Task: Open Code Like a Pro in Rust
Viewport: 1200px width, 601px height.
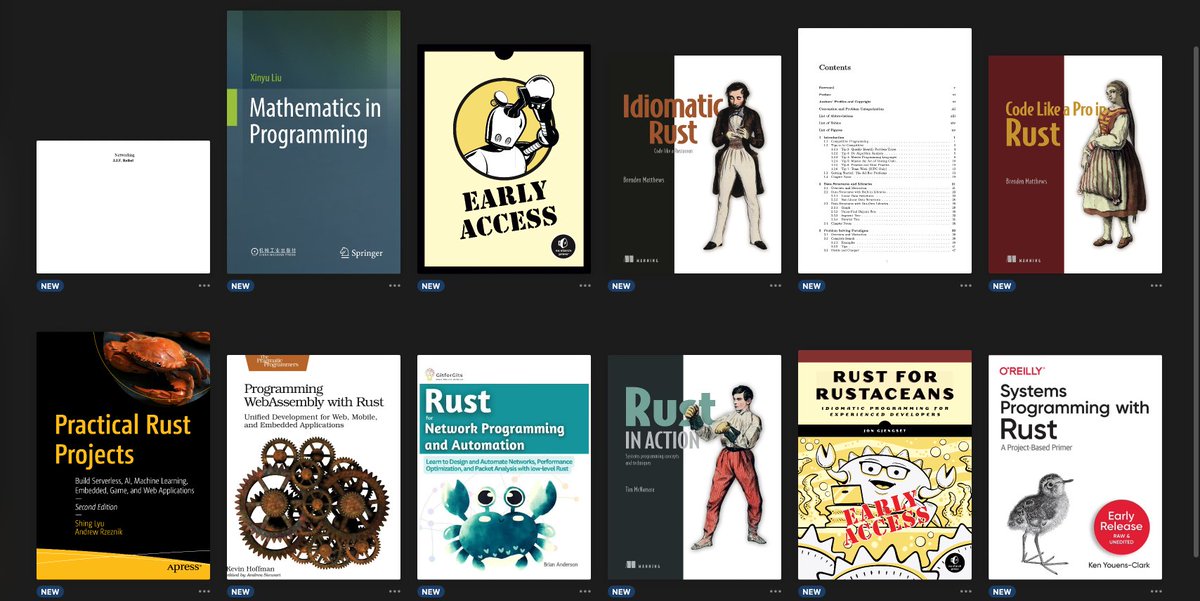Action: point(1075,164)
